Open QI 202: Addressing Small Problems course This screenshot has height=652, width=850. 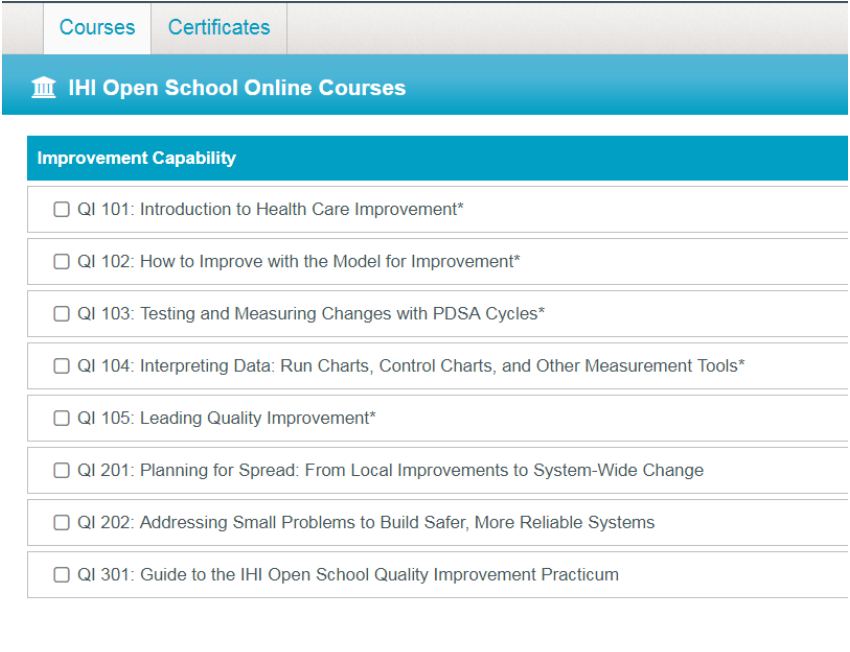coord(366,522)
